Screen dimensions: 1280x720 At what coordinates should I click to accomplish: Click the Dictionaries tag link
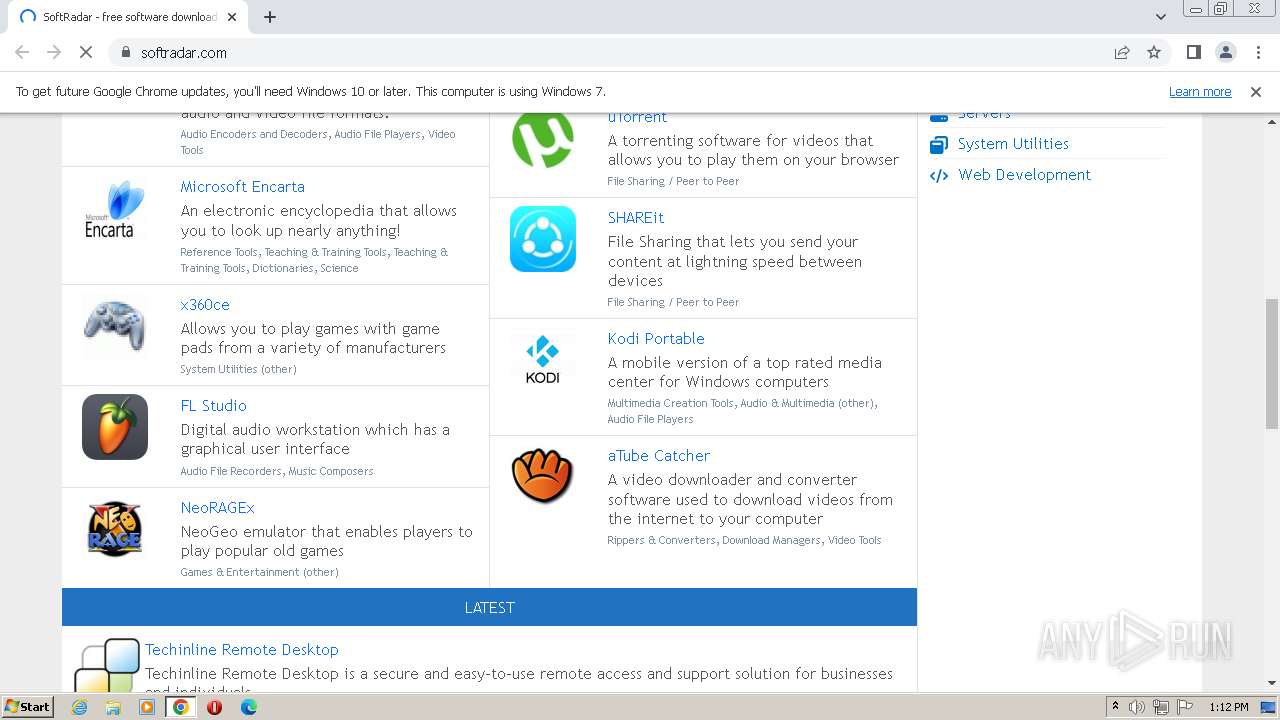[283, 268]
